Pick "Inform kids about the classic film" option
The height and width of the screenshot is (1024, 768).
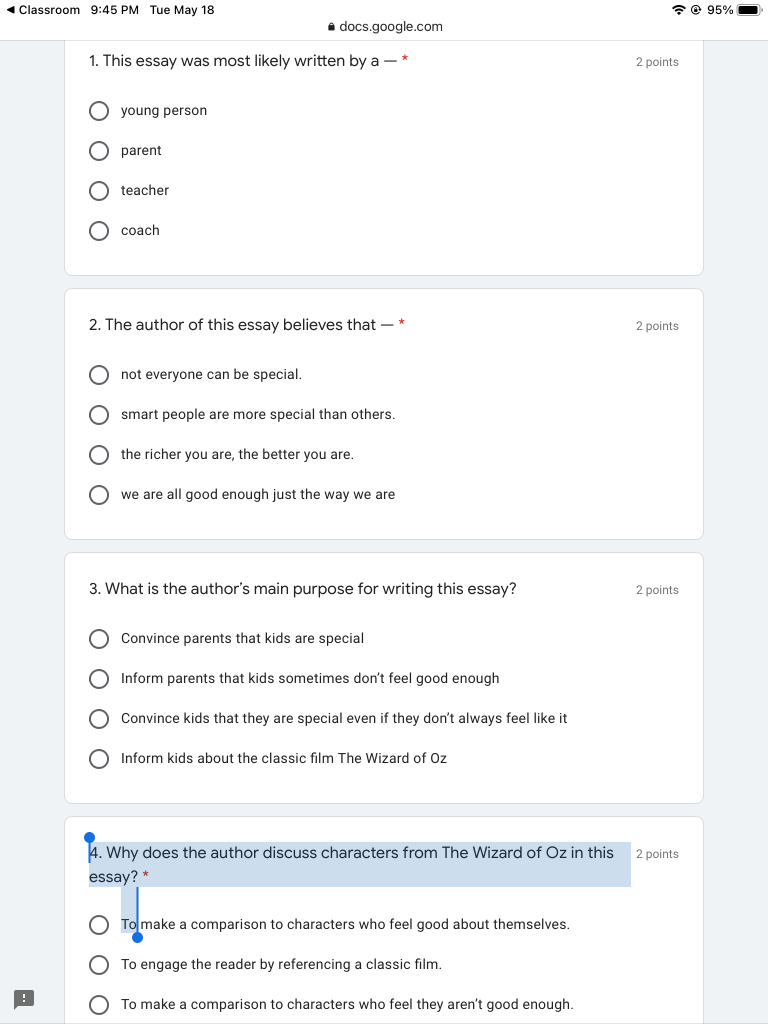[x=99, y=759]
